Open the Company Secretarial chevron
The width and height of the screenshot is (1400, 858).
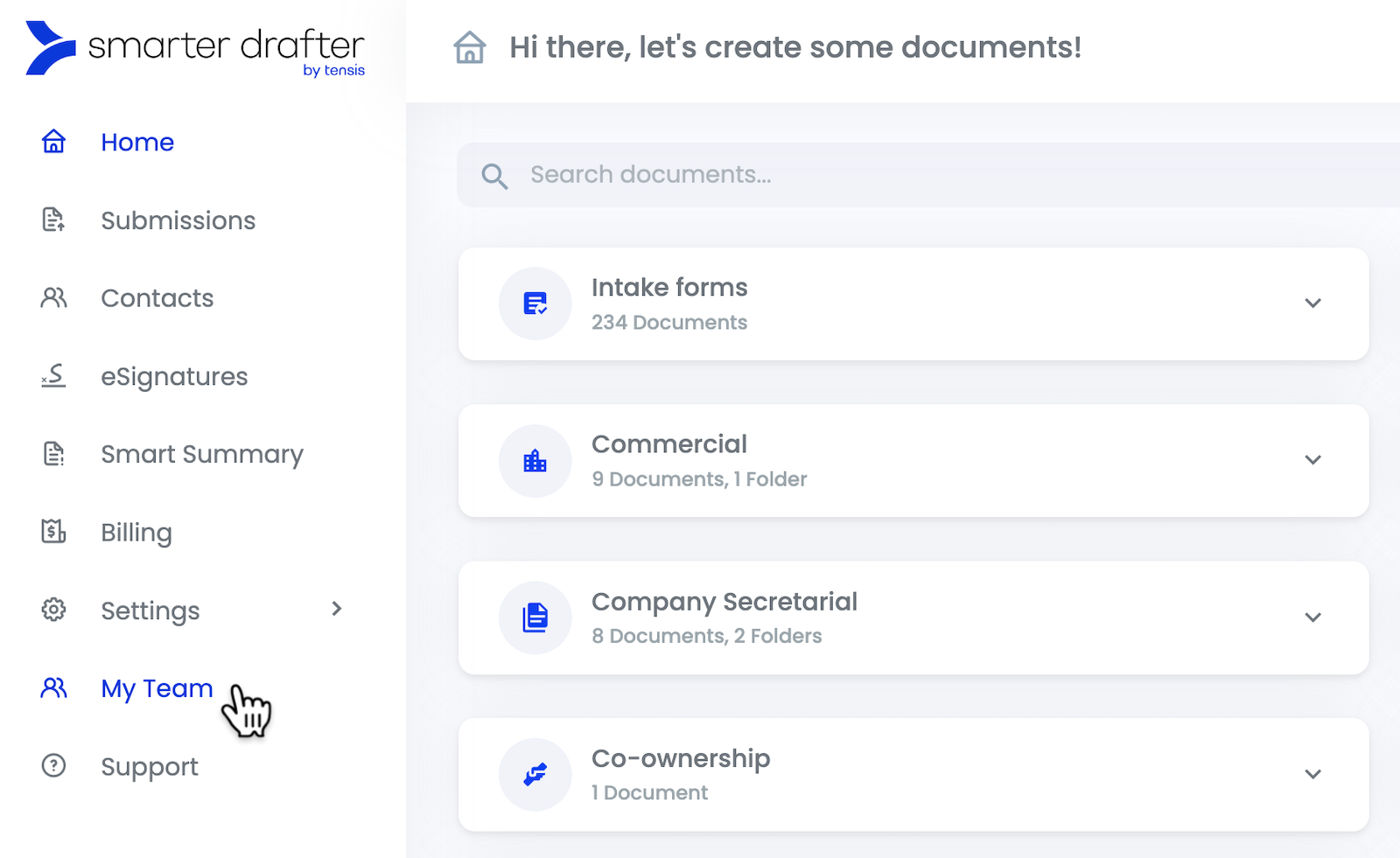[1312, 617]
